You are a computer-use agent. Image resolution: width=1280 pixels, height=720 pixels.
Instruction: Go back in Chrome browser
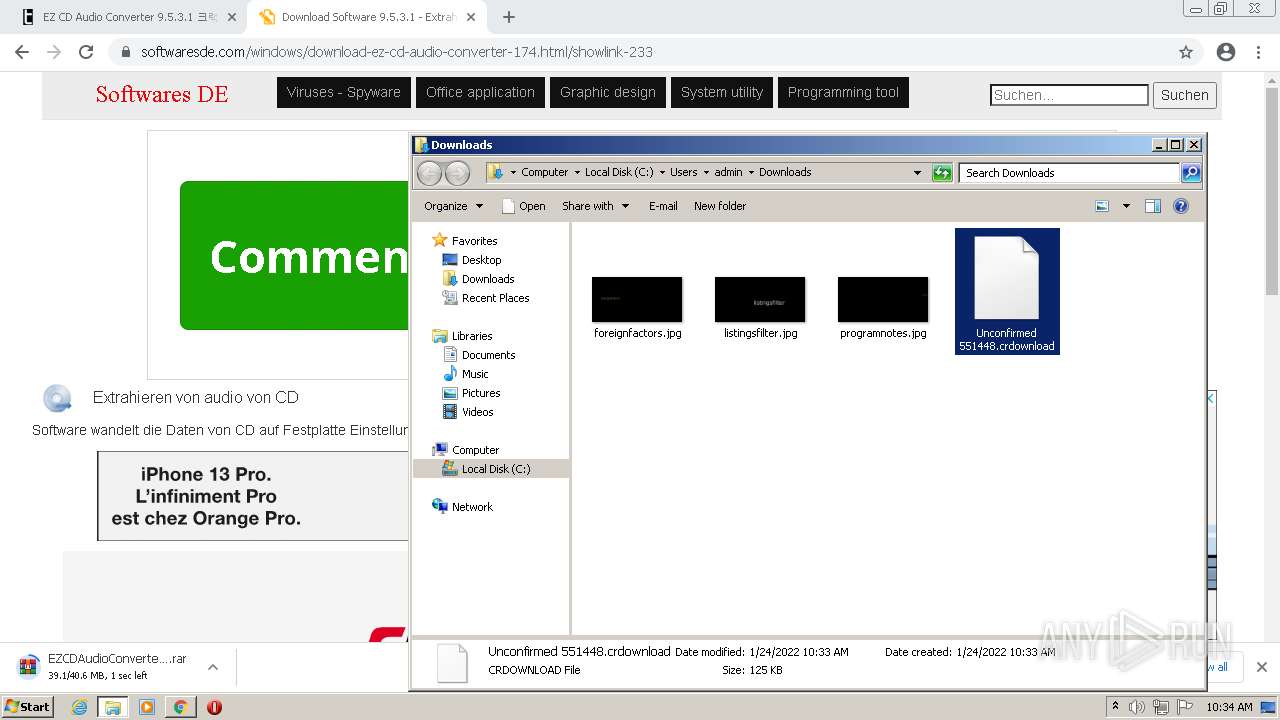point(22,52)
